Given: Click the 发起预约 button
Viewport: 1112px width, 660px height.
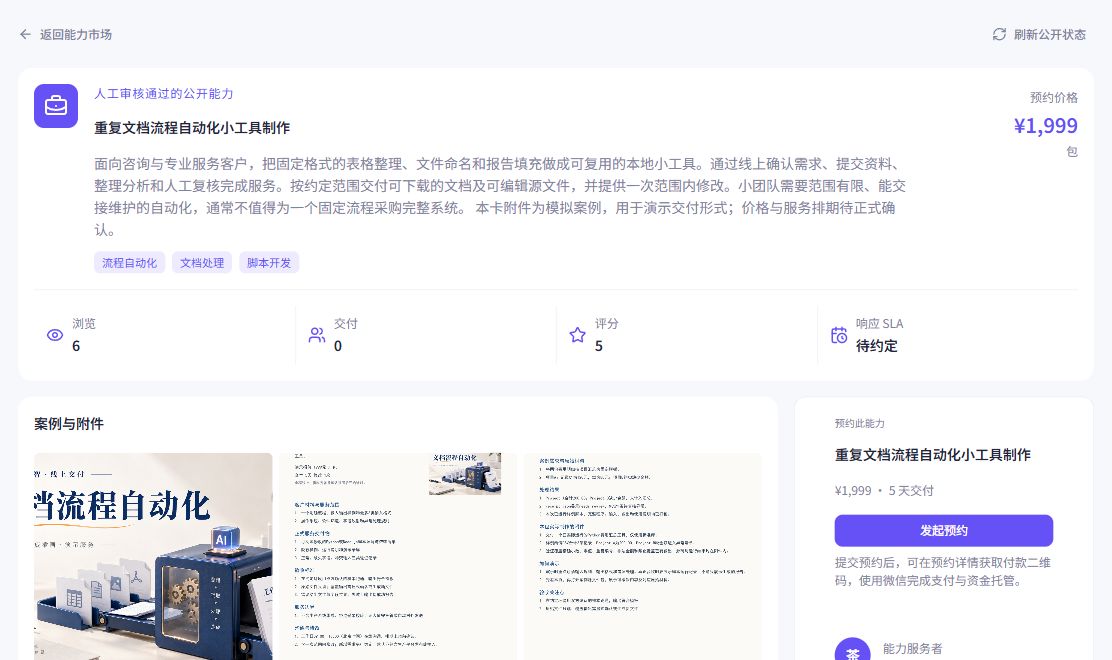Looking at the screenshot, I should tap(943, 530).
